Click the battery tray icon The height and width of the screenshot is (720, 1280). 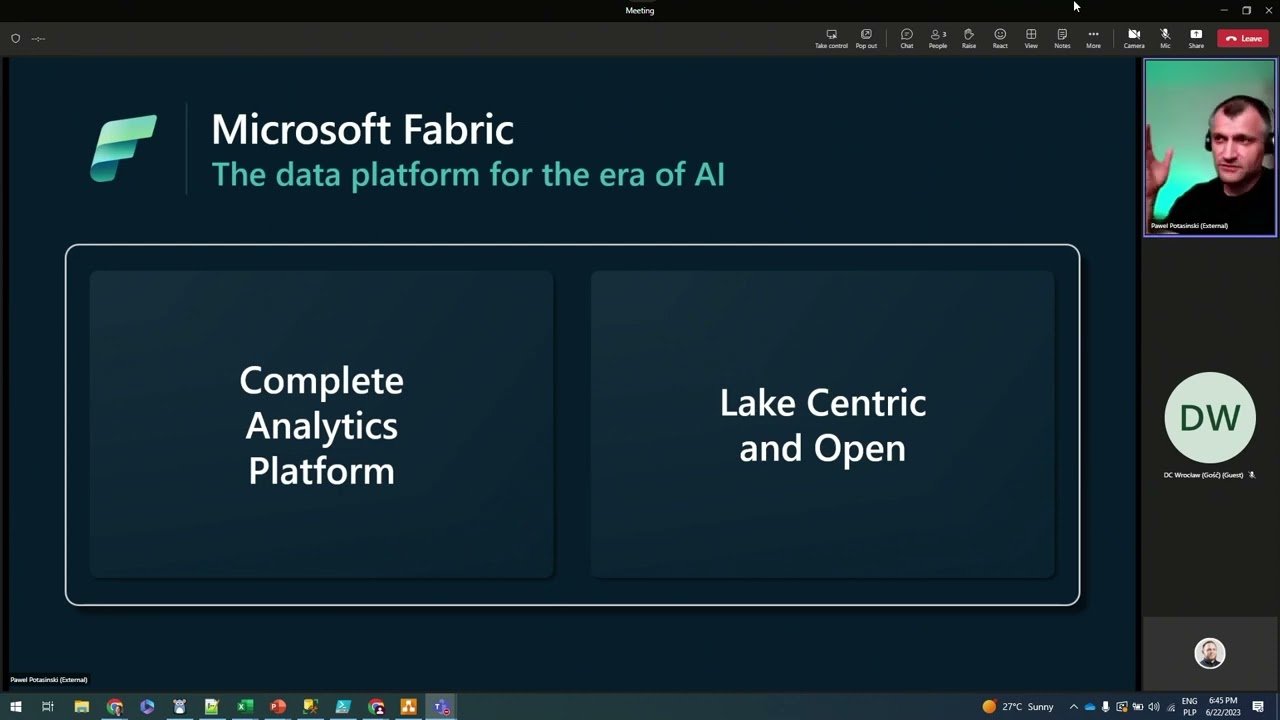[x=1138, y=707]
